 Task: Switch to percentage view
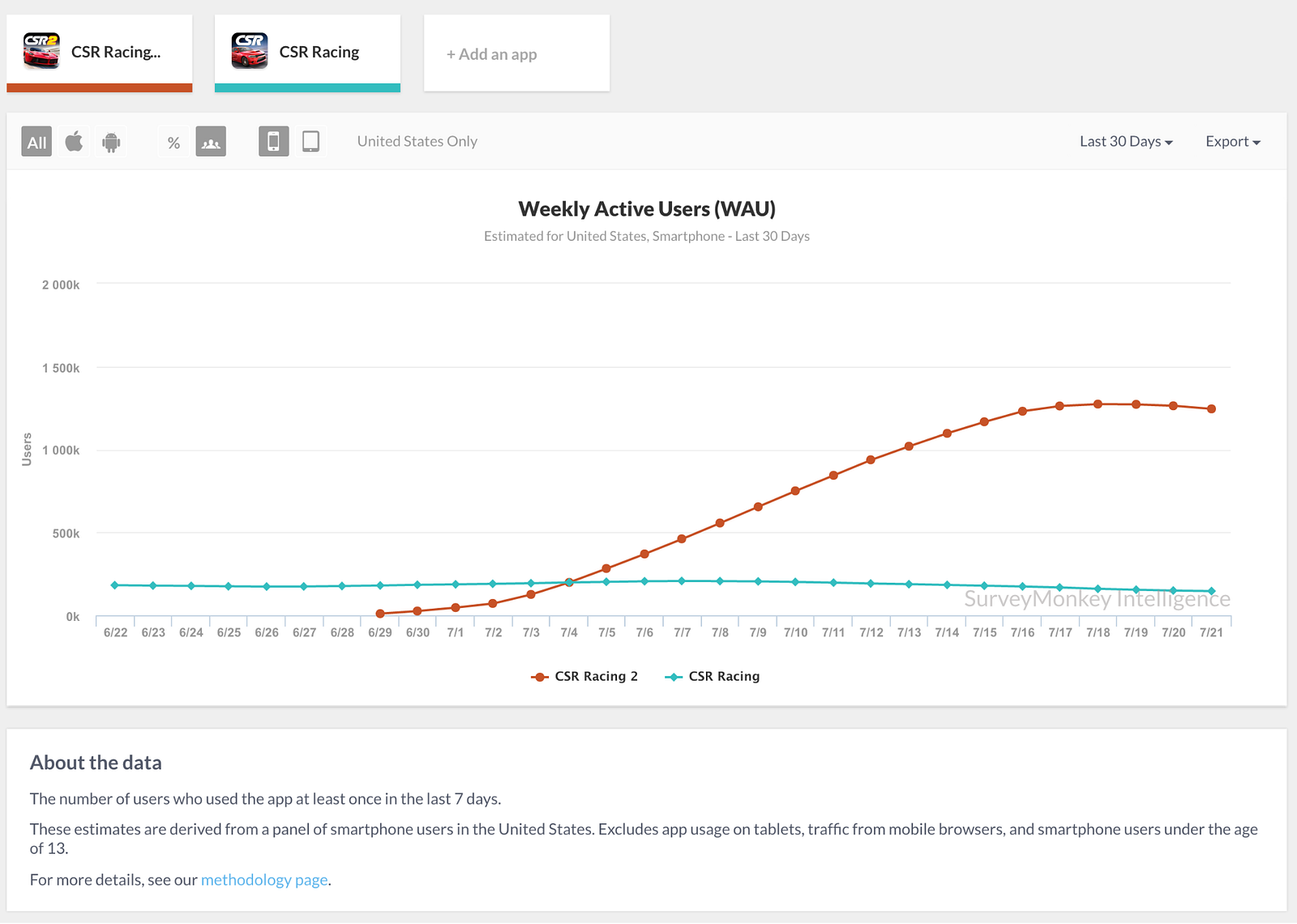[x=173, y=142]
